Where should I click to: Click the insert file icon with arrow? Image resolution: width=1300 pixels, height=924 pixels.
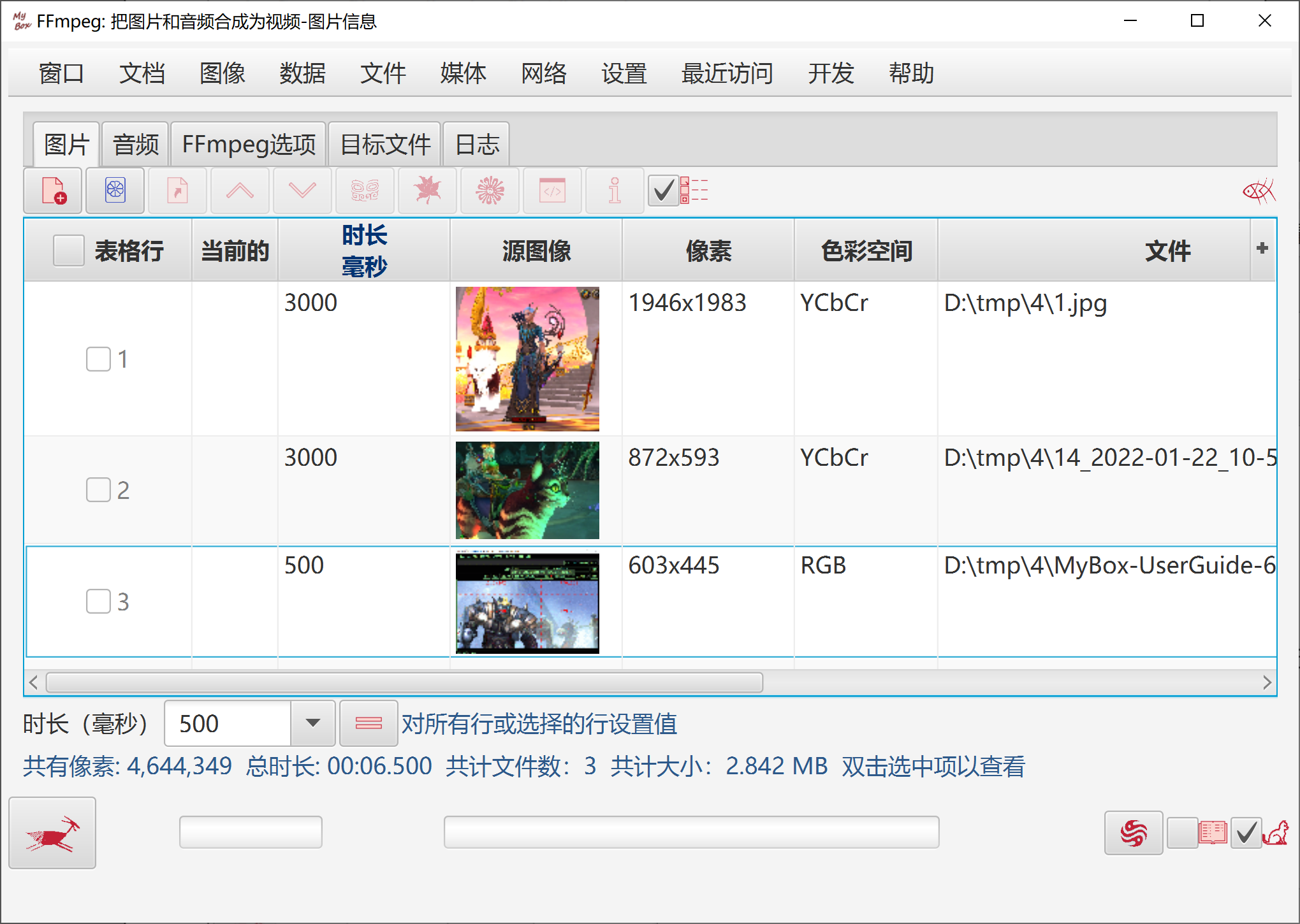(x=177, y=191)
